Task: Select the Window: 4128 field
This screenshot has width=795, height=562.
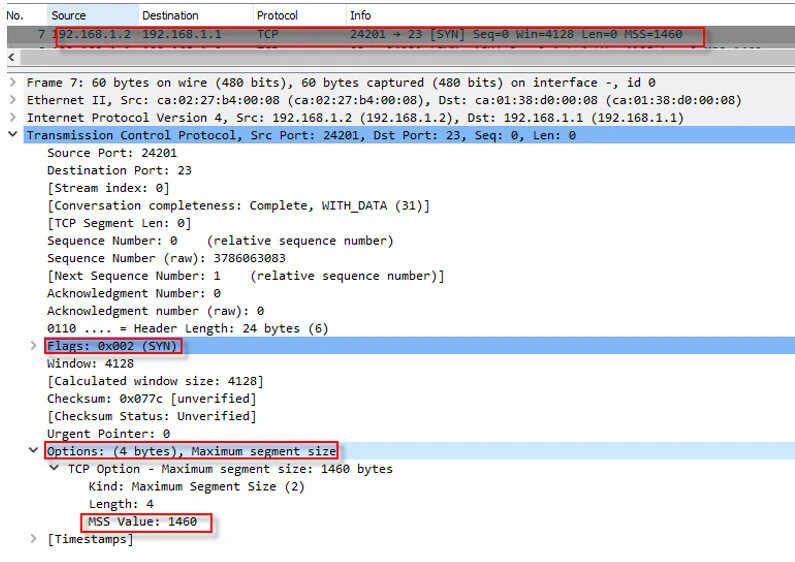Action: coord(90,364)
